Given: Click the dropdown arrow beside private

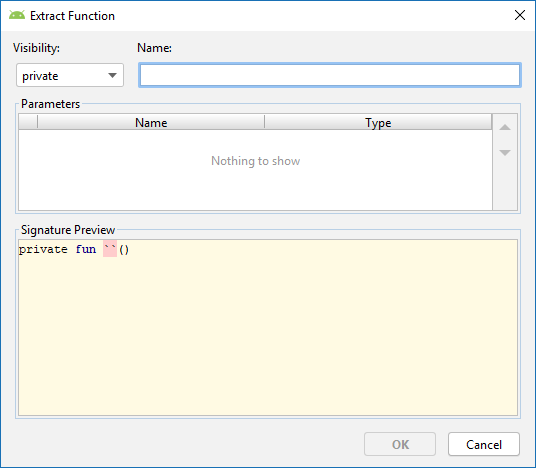Looking at the screenshot, I should [112, 76].
